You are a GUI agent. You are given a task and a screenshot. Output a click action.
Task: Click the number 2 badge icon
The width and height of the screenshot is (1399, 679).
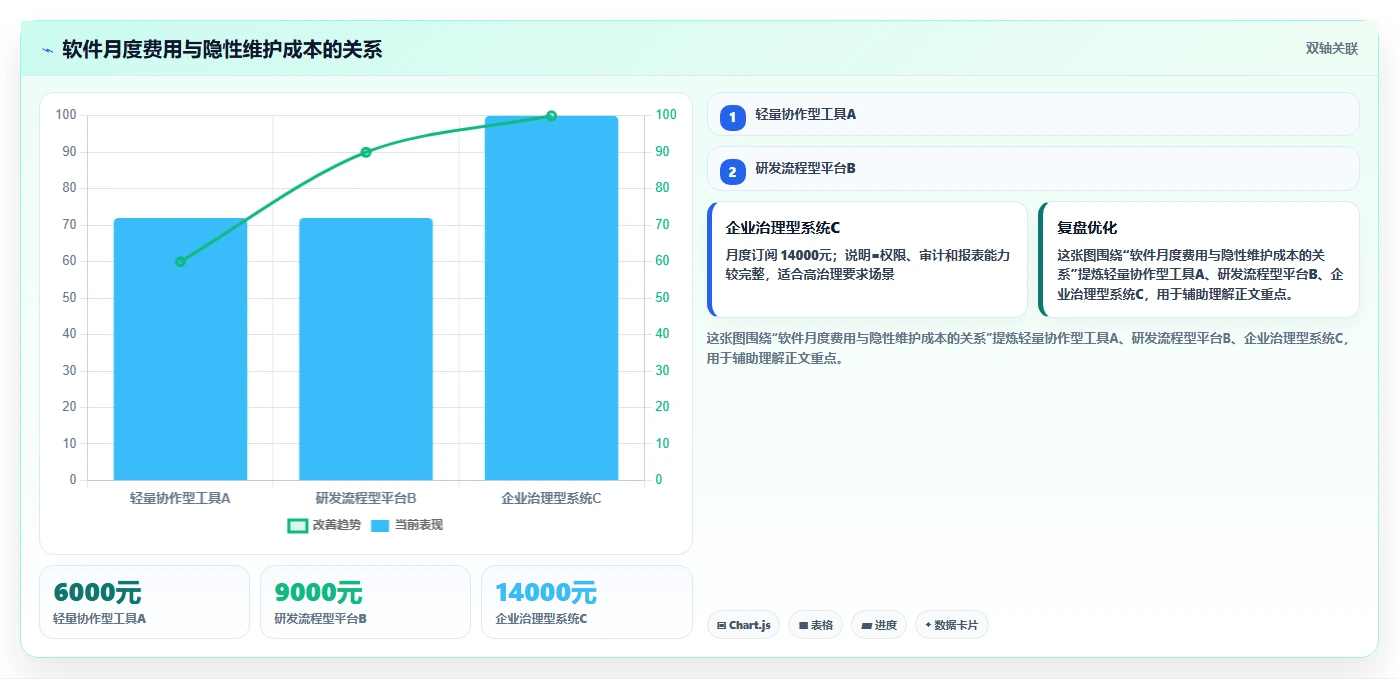pos(732,172)
